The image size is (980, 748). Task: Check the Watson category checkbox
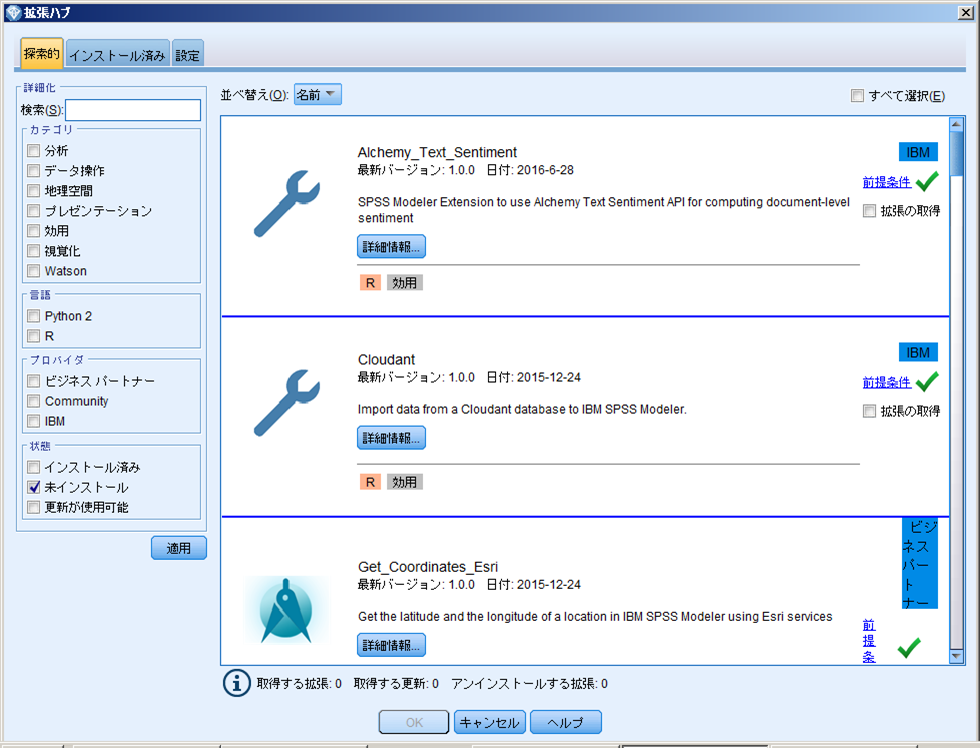click(34, 271)
